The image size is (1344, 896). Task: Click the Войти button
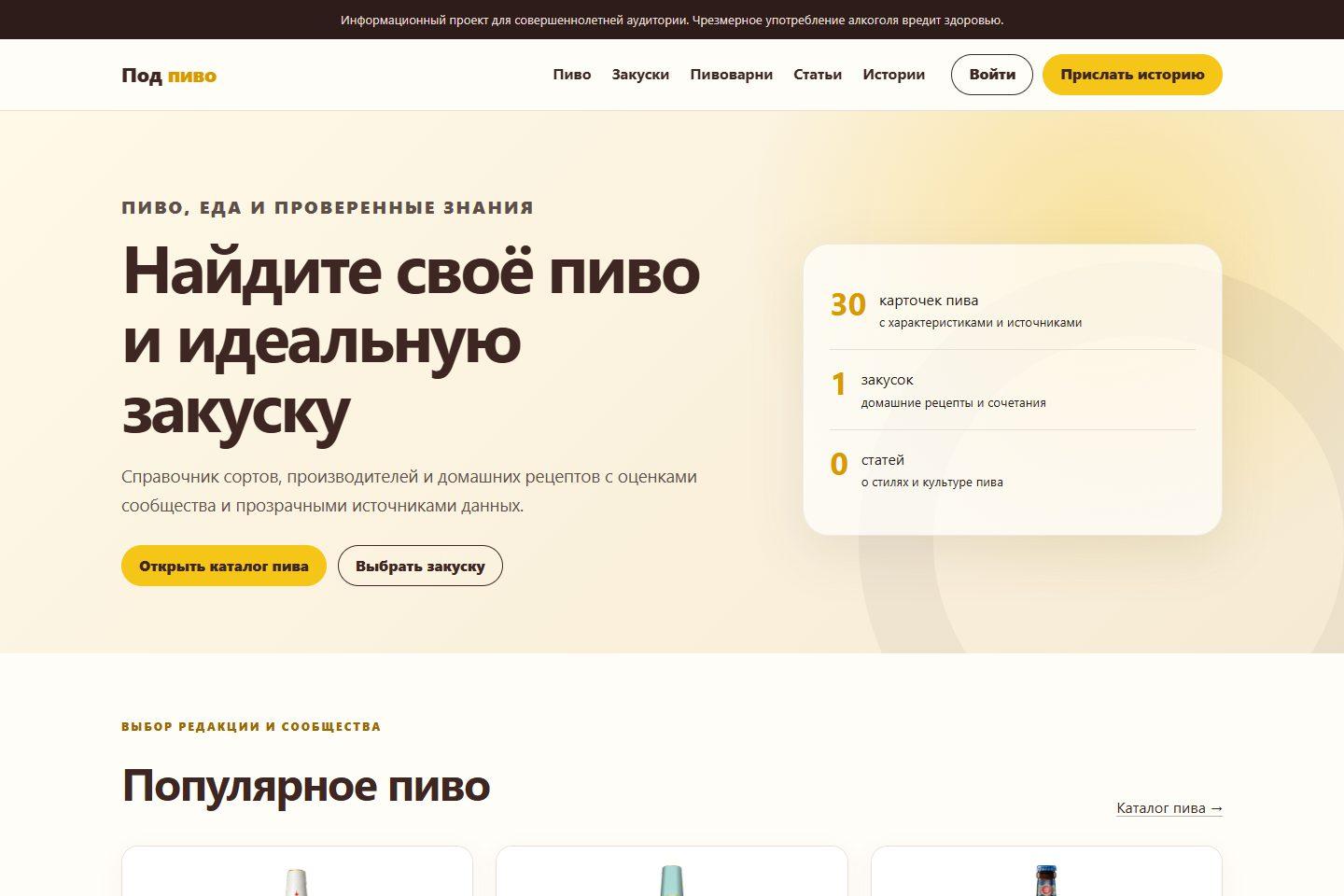pos(991,75)
